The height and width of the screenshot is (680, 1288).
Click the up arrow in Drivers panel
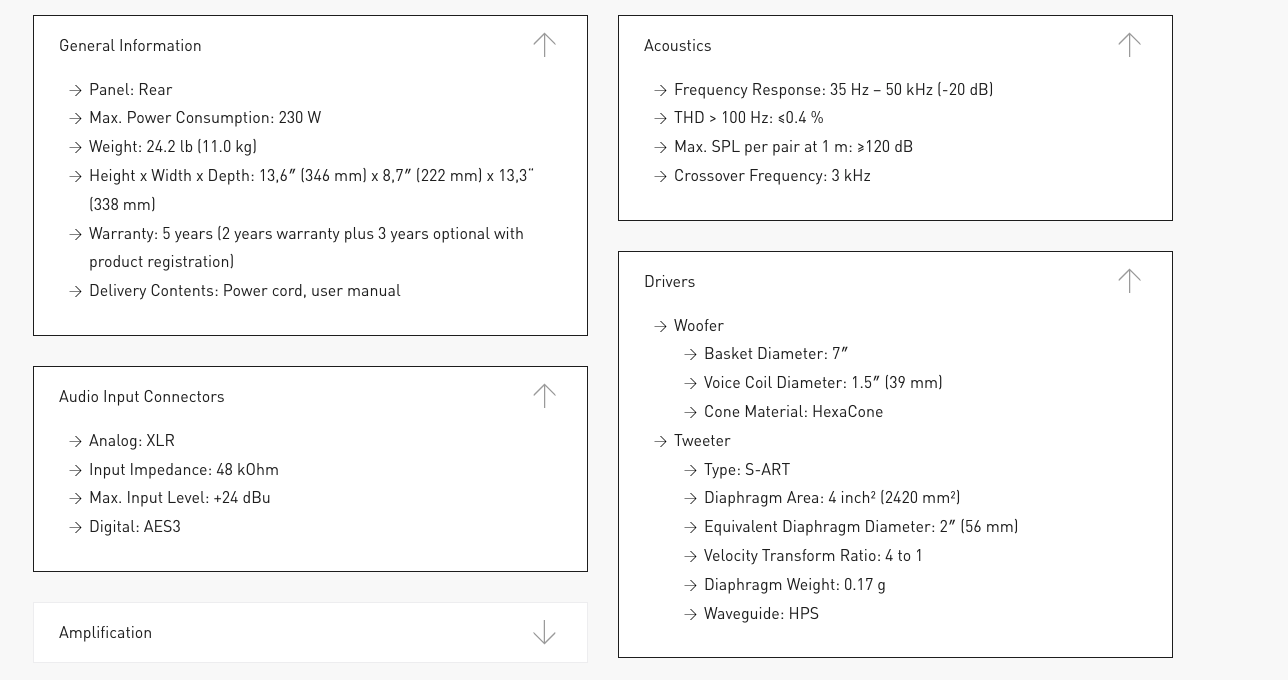click(1129, 281)
